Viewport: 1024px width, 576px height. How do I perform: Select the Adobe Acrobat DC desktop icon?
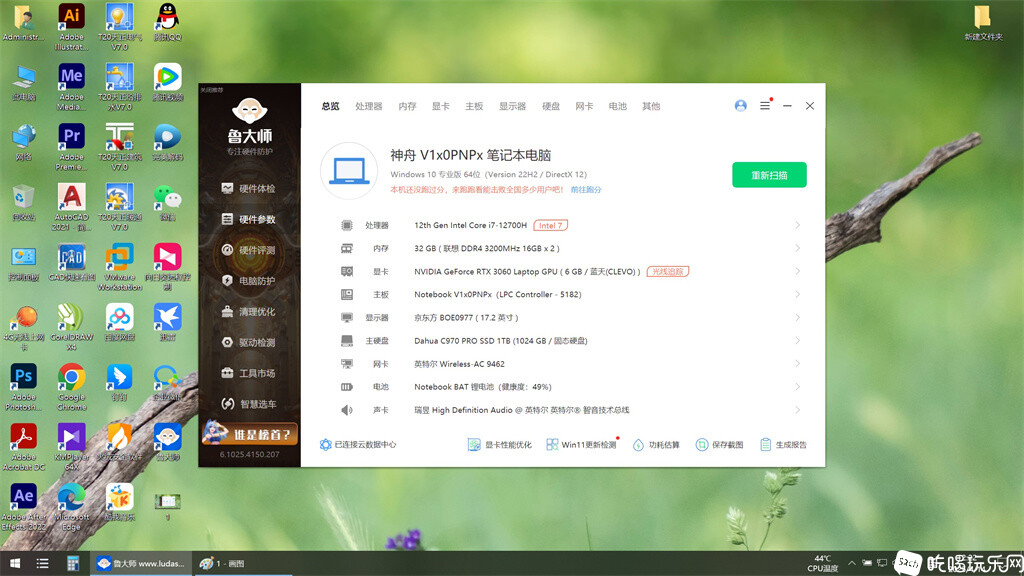coord(24,447)
